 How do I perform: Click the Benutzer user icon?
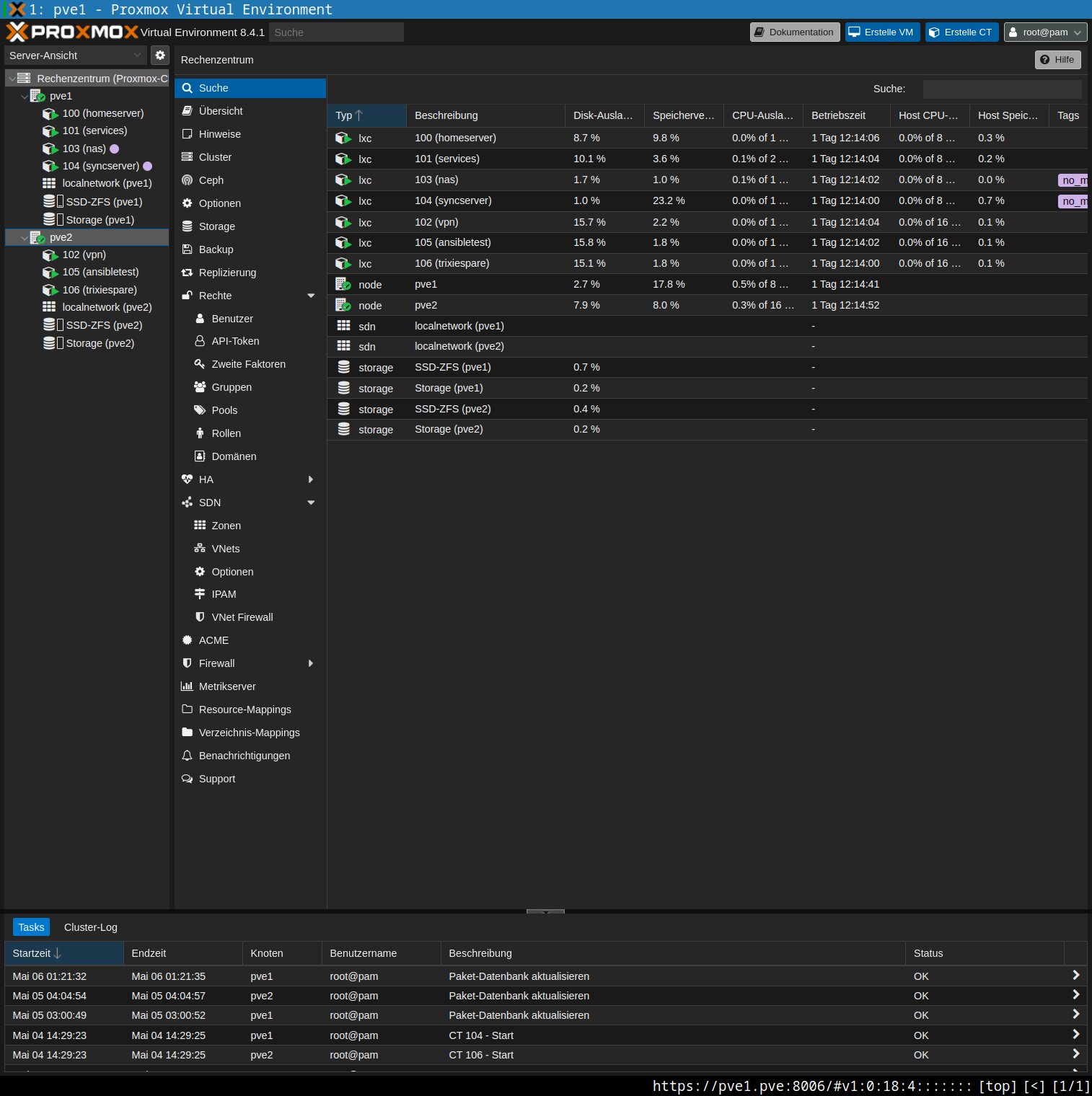tap(200, 319)
